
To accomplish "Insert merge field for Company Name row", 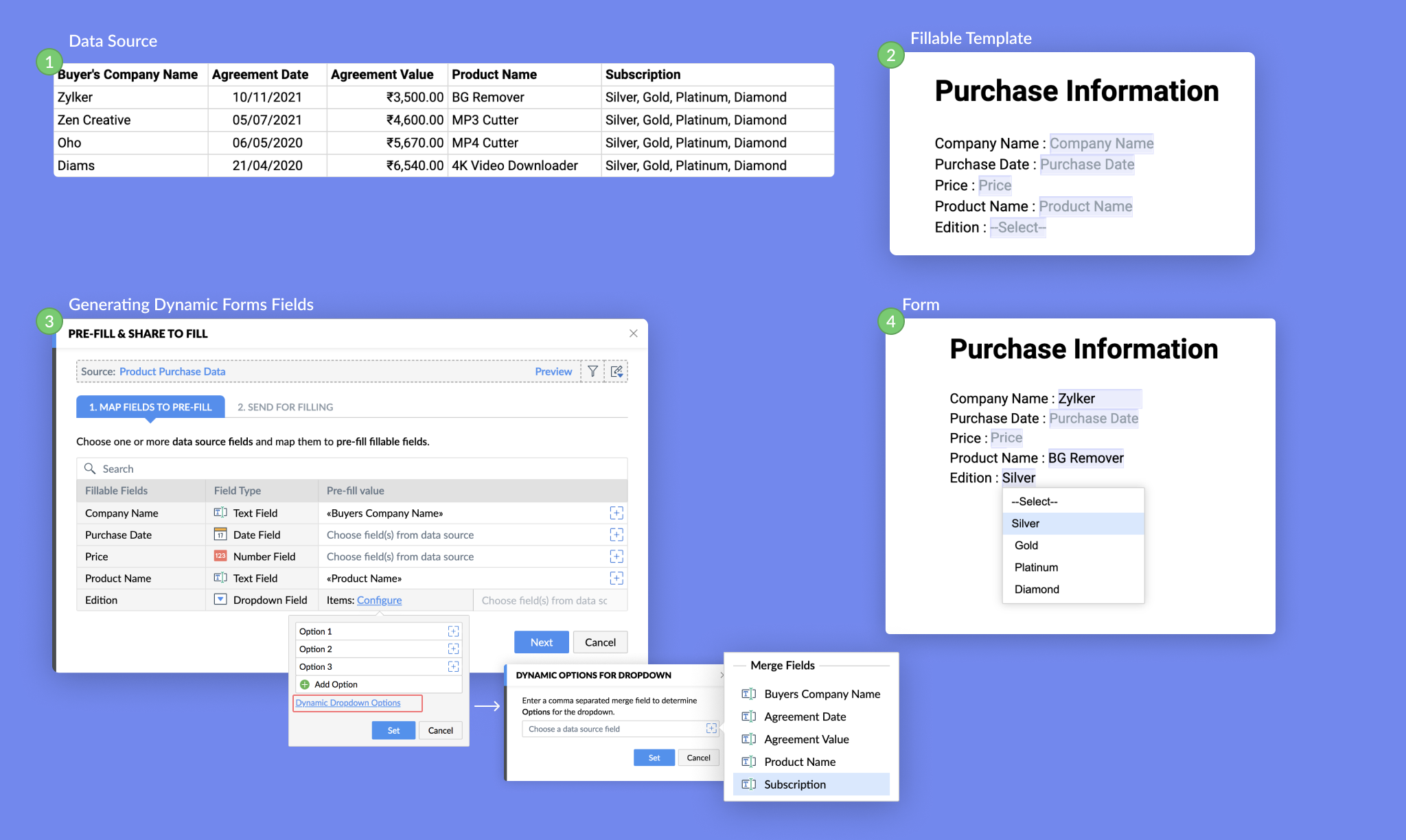I will (x=616, y=513).
